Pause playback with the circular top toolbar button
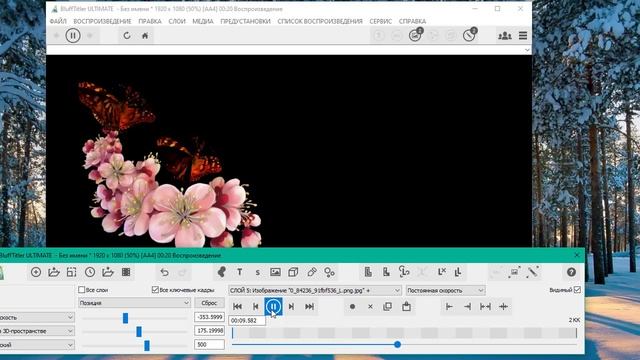This screenshot has height=360, width=640. click(x=73, y=36)
